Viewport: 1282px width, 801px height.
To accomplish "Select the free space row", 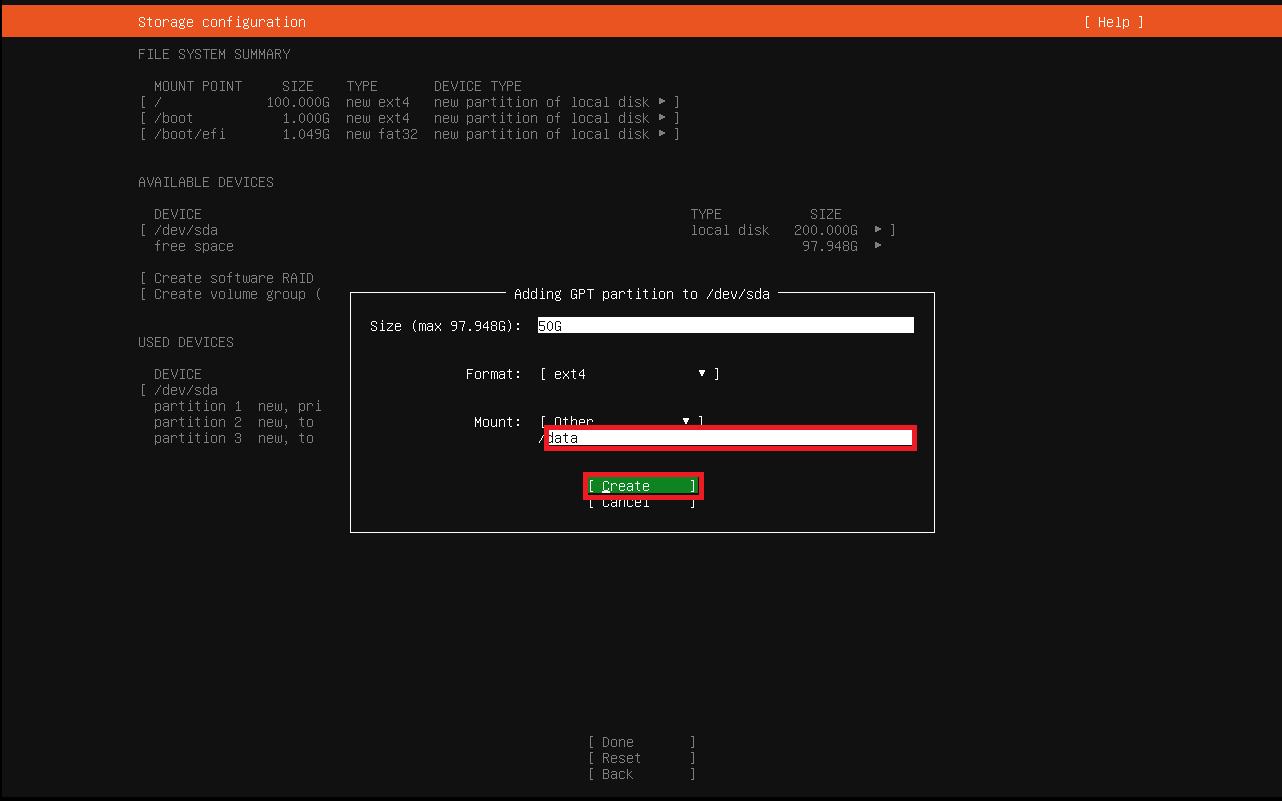I will click(518, 246).
